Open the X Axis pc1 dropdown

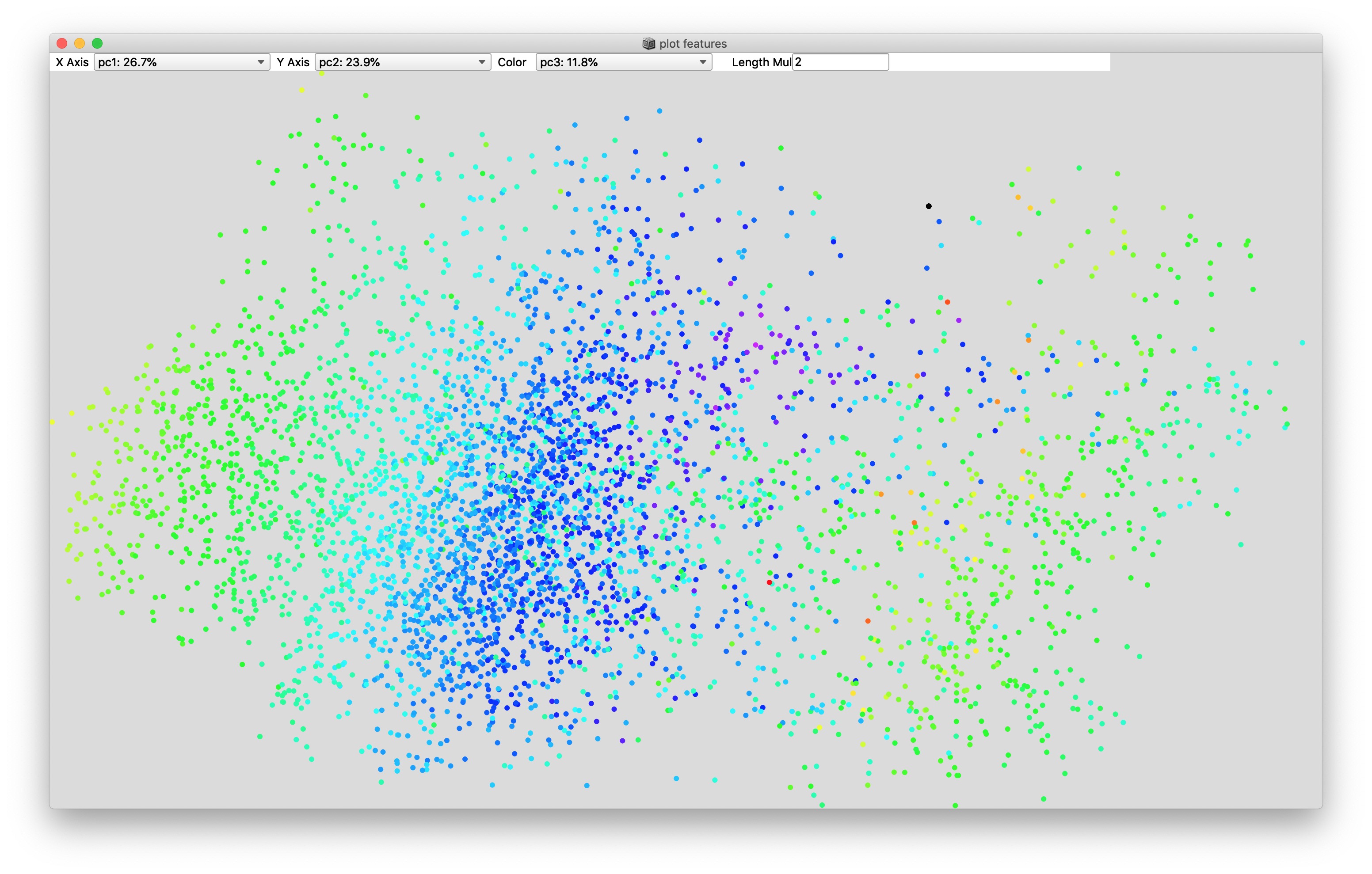pos(181,62)
